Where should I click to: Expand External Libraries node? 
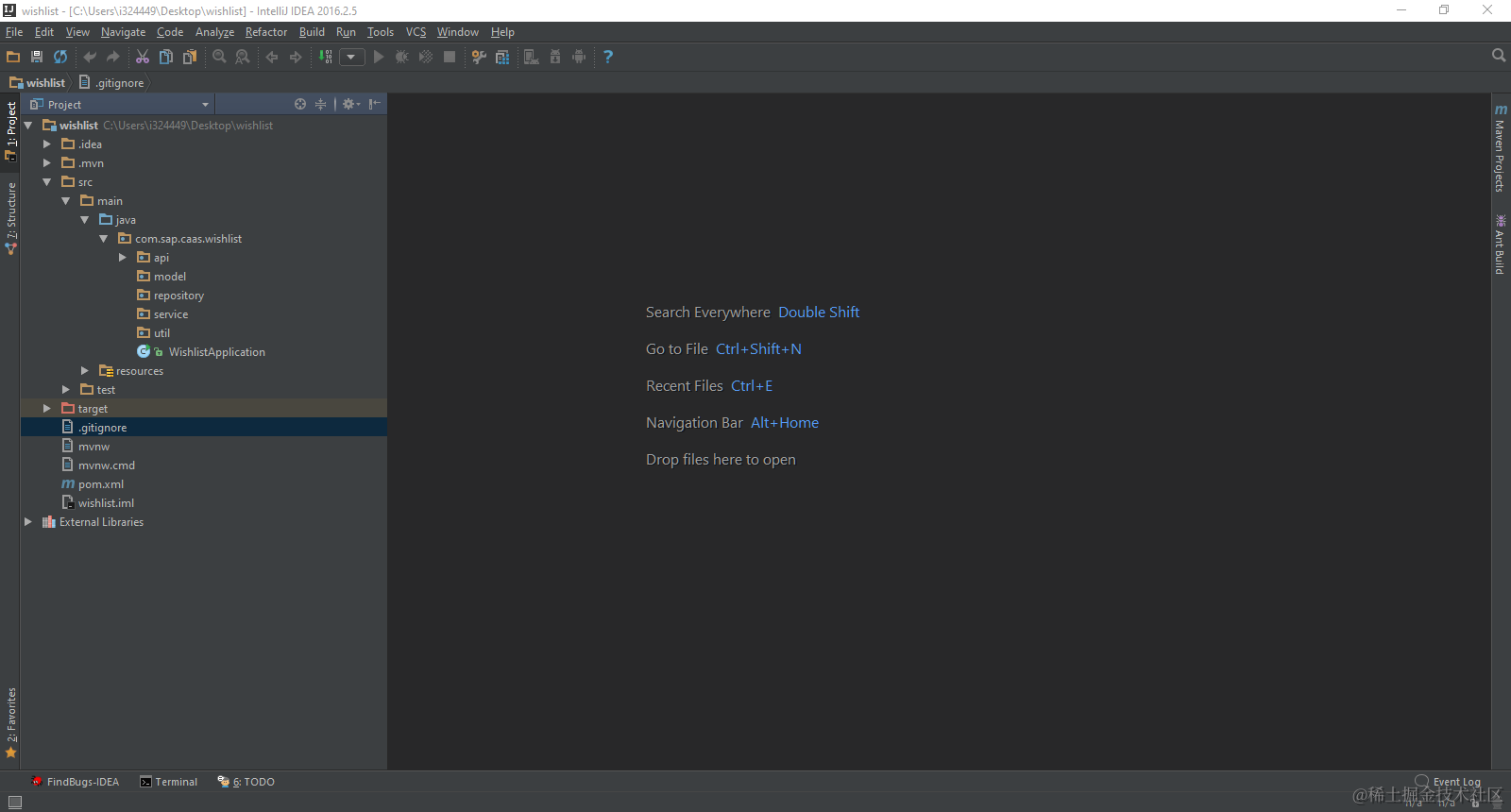[x=28, y=521]
